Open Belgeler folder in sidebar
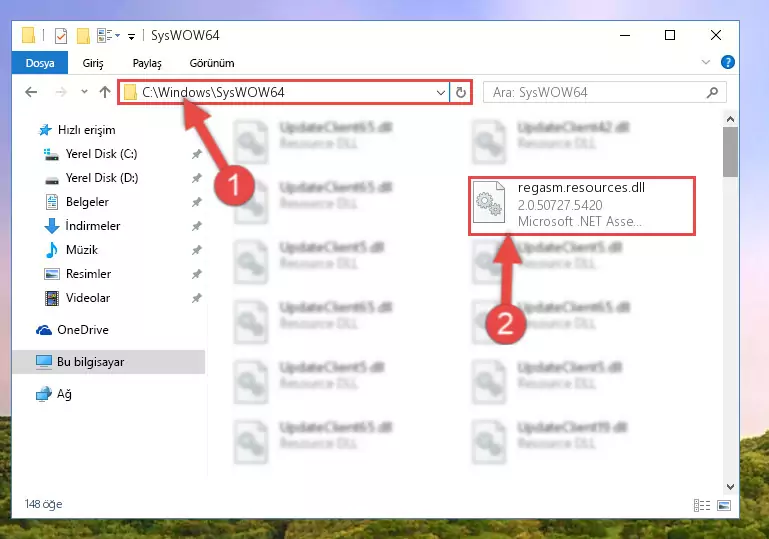769x539 pixels. [77, 202]
